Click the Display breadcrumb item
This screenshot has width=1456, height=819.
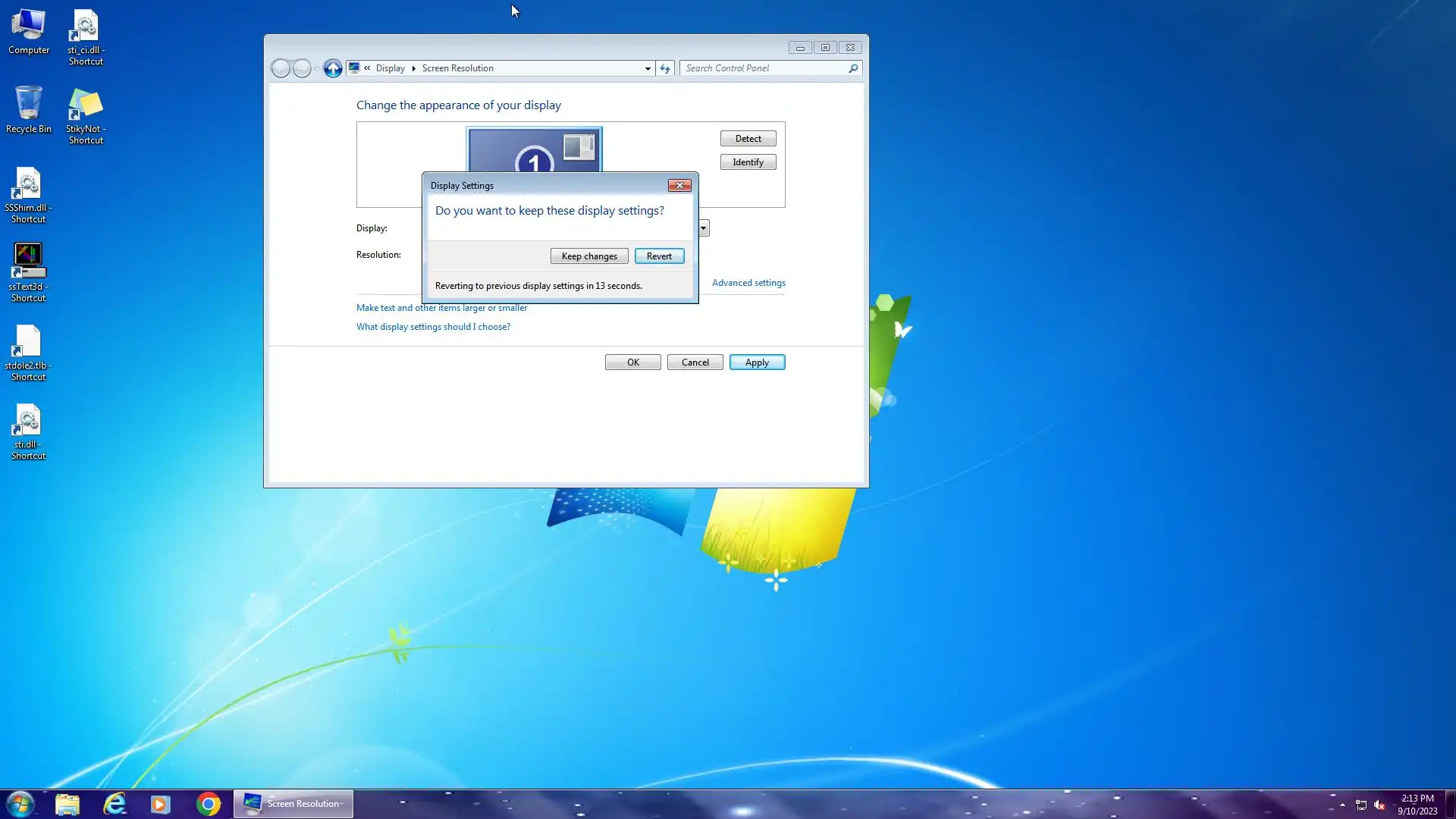click(390, 68)
